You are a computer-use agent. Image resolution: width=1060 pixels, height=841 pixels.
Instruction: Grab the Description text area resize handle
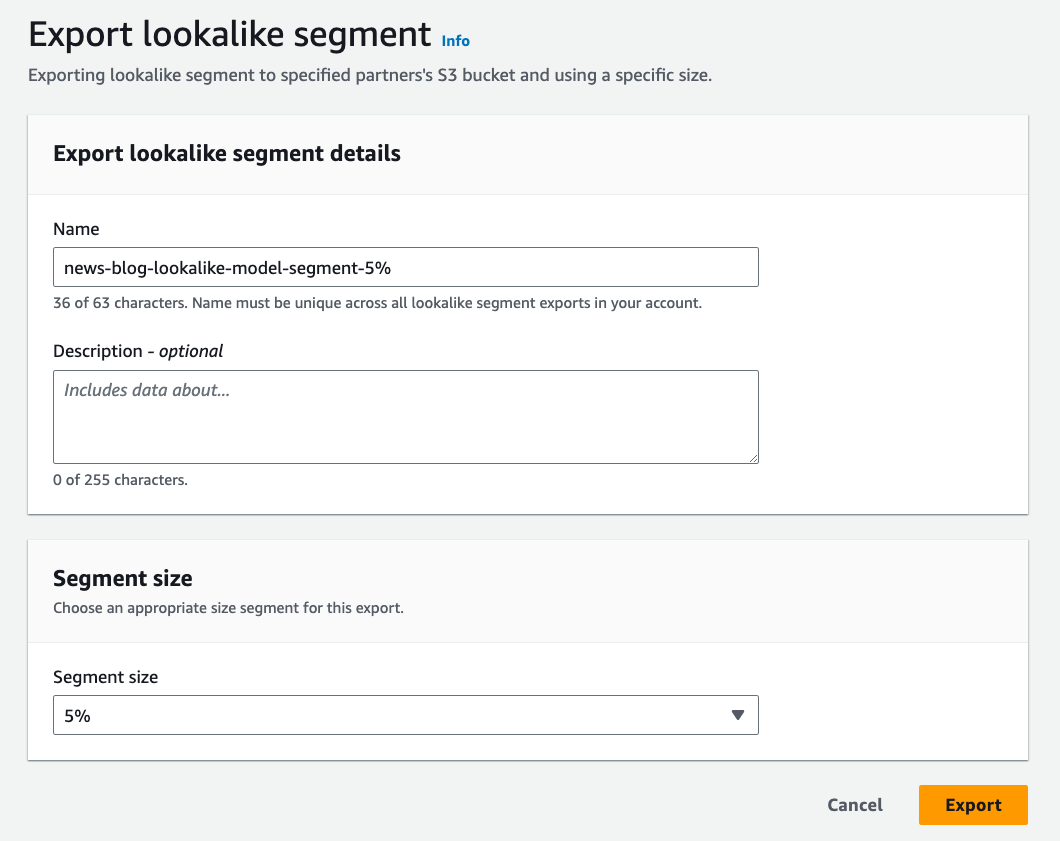[x=753, y=457]
